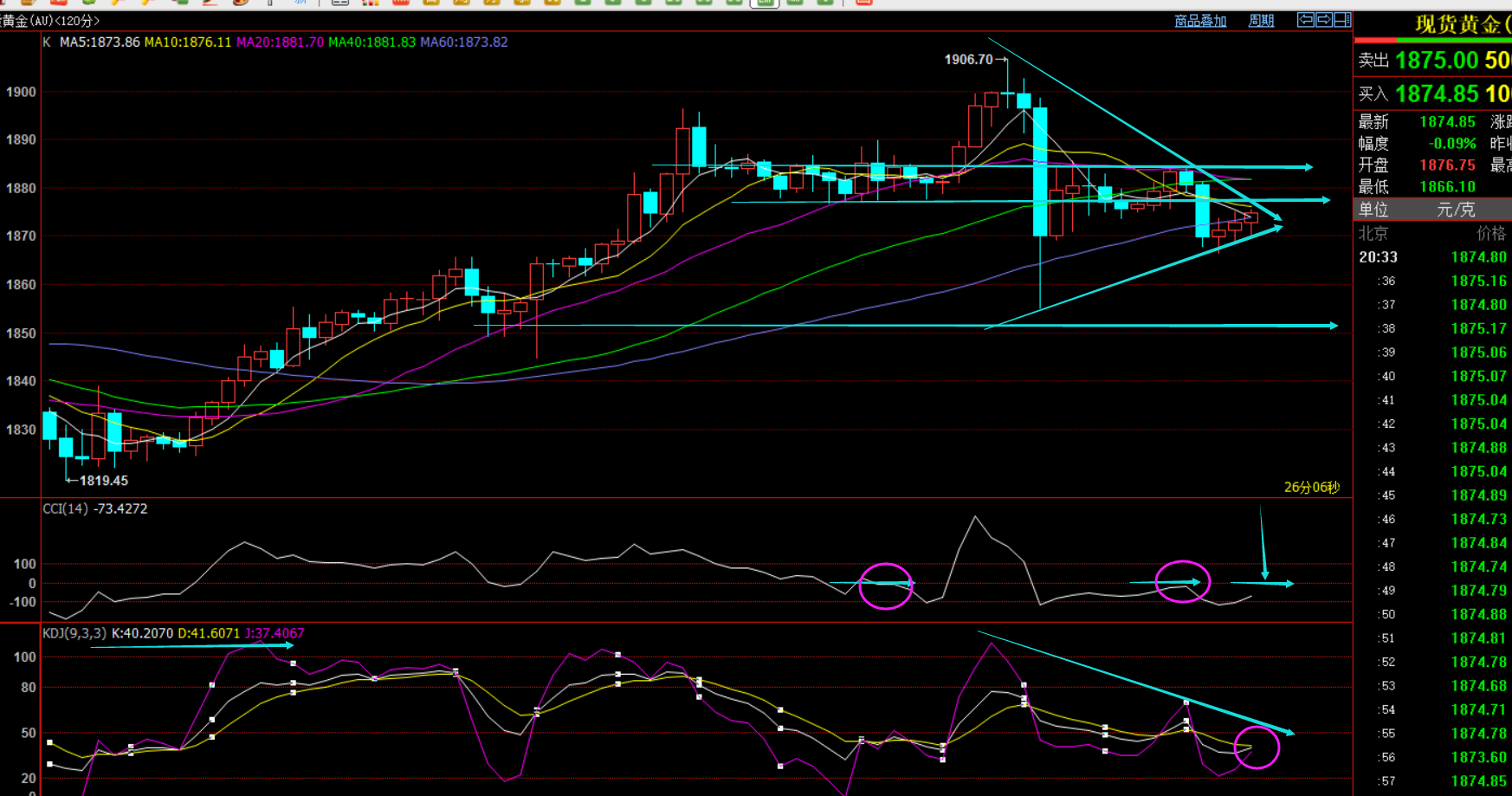
Task: Click the 卖出 sell price 1875.00
Action: pos(1437,61)
